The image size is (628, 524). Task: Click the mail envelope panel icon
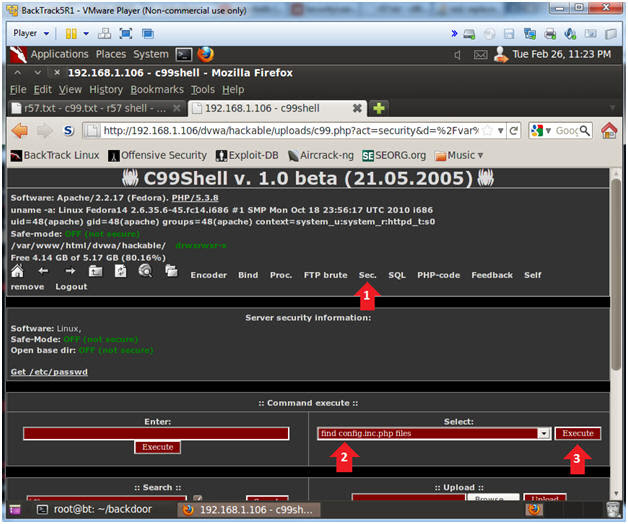(480, 54)
